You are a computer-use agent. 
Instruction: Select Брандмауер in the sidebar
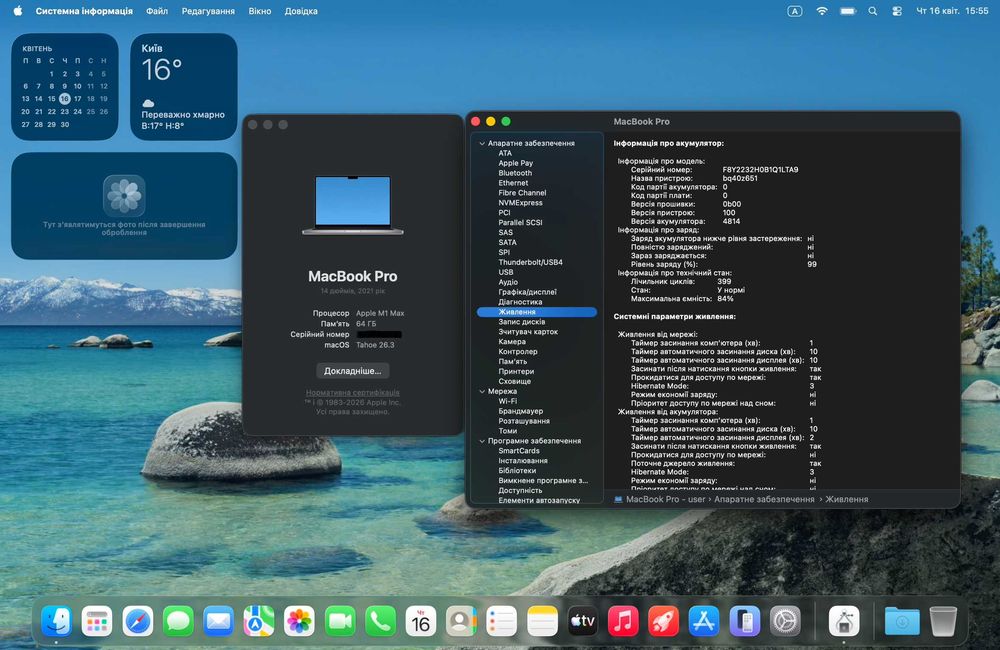[521, 411]
